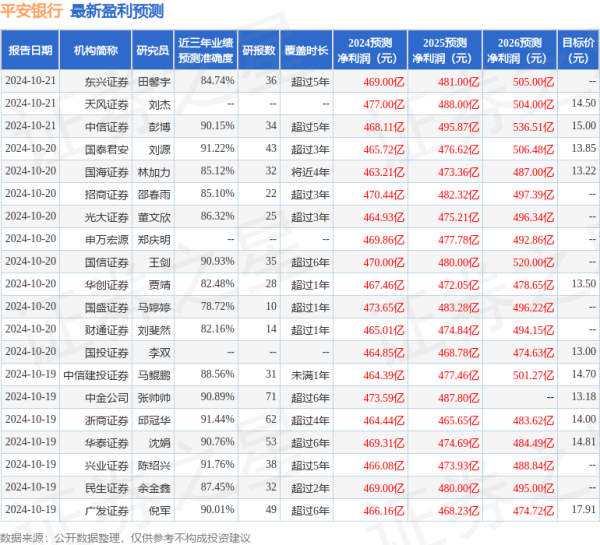Click 2024 profit forecast 477.00亿
The width and height of the screenshot is (600, 545).
[384, 104]
